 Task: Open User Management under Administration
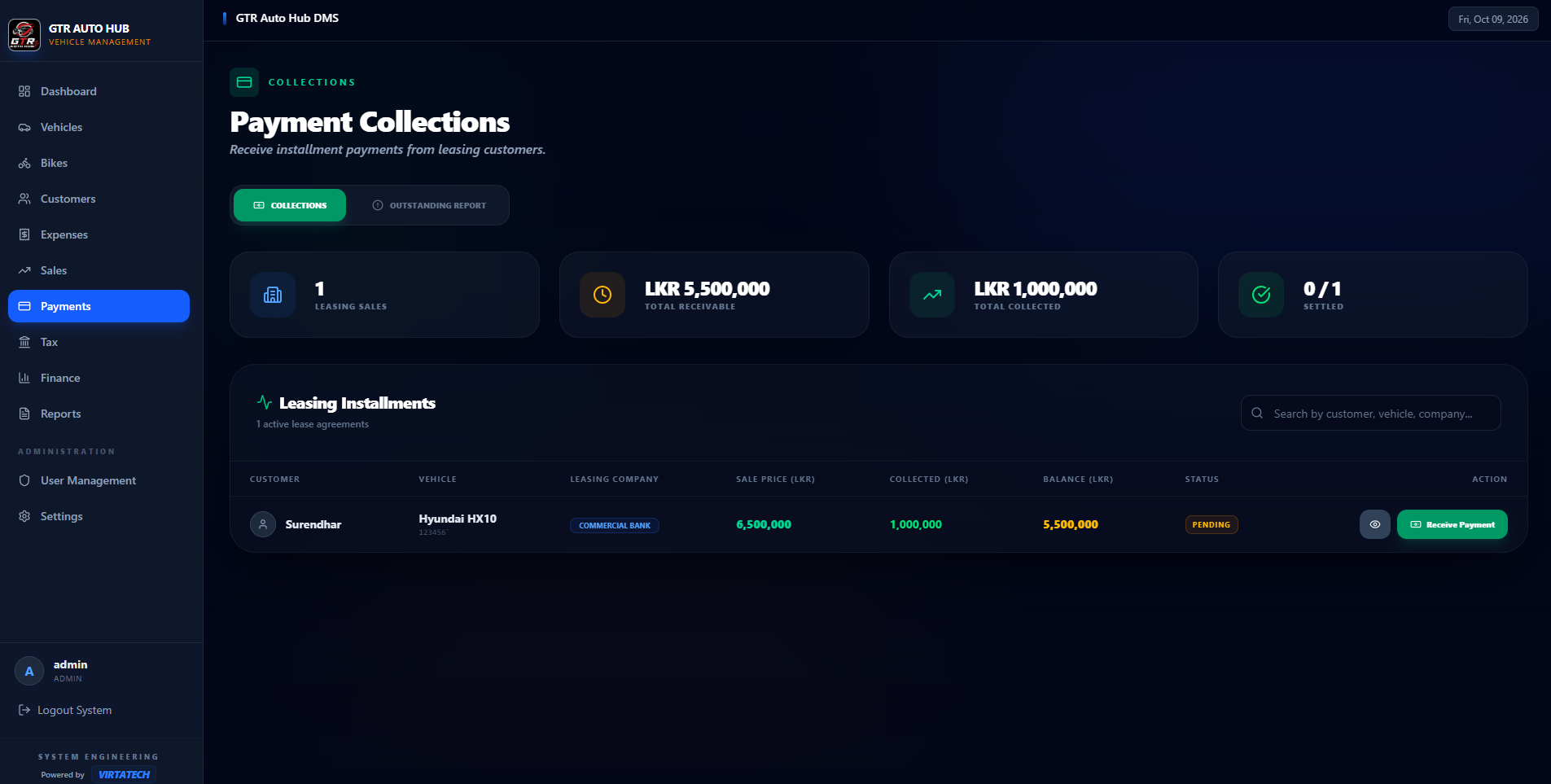[x=99, y=480]
